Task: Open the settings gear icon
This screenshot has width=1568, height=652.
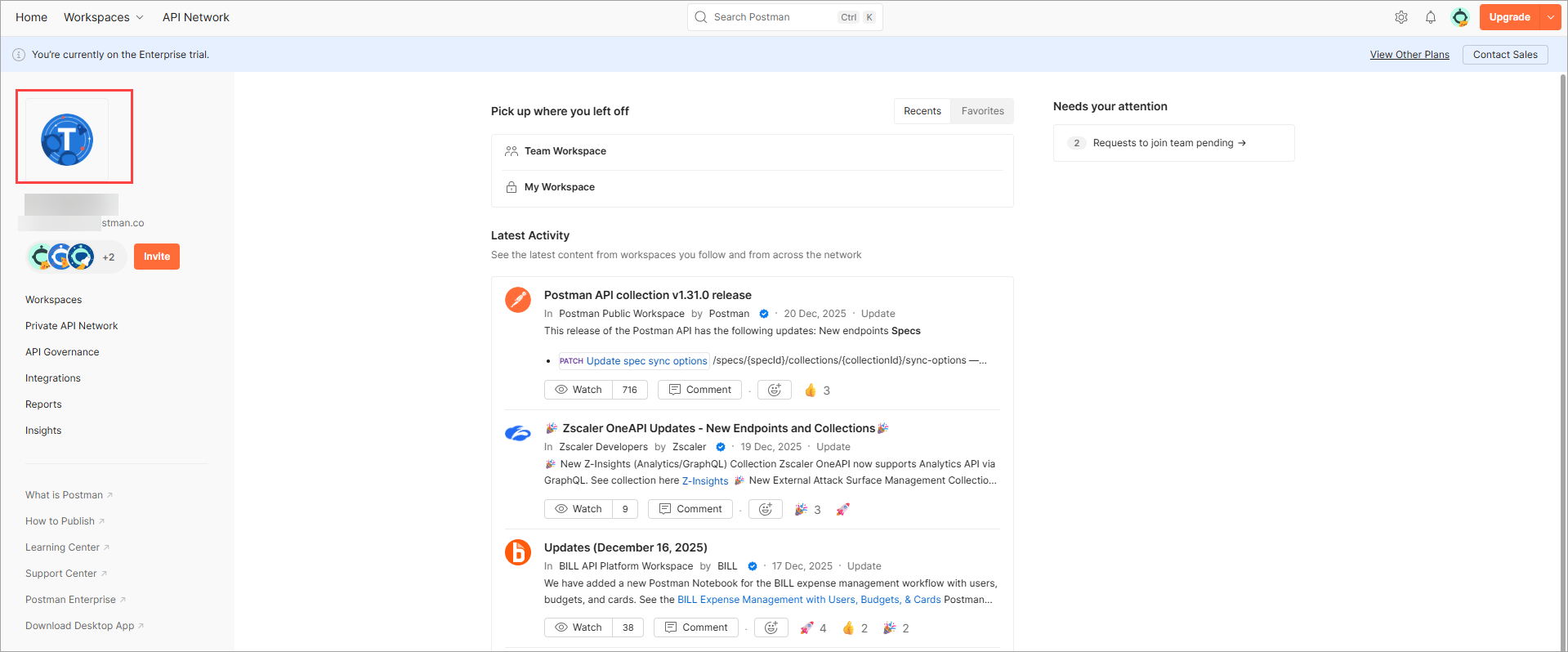Action: 1401,17
